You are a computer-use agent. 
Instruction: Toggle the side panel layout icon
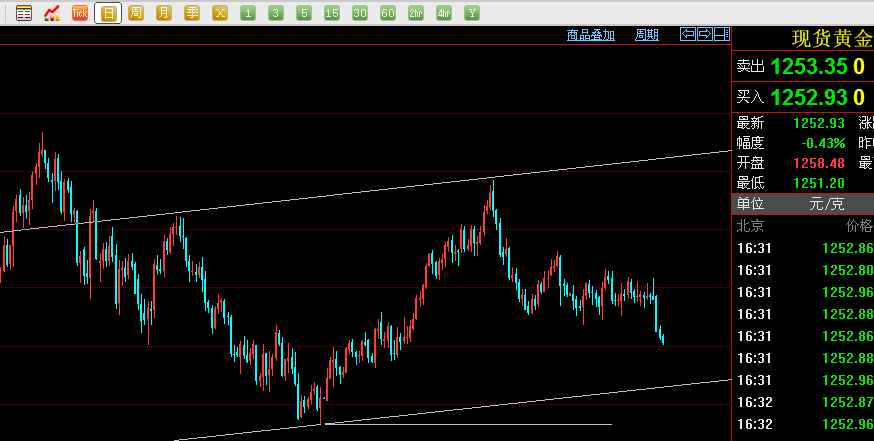pos(722,35)
